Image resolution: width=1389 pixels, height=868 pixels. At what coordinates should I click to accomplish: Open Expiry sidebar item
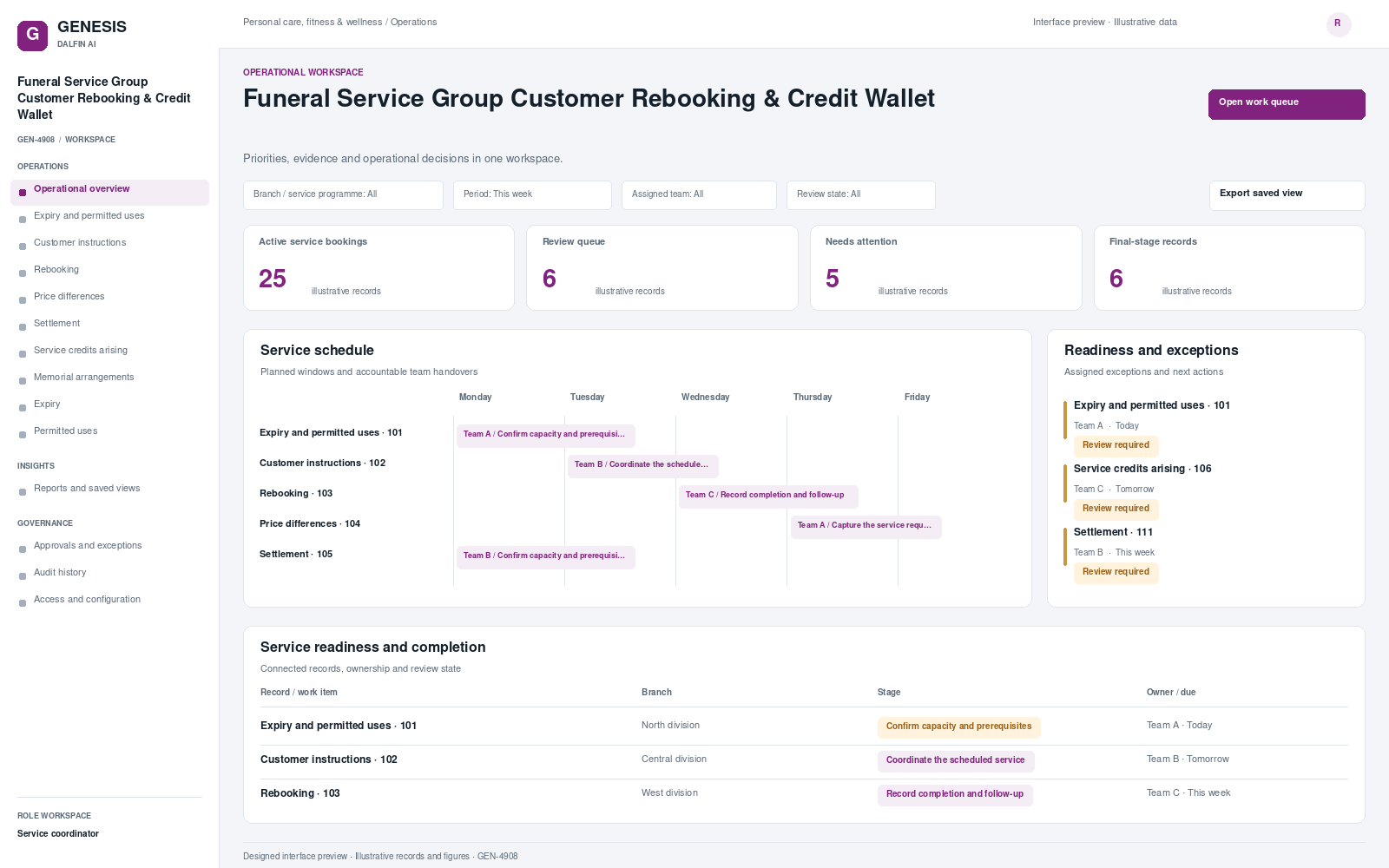pyautogui.click(x=109, y=404)
